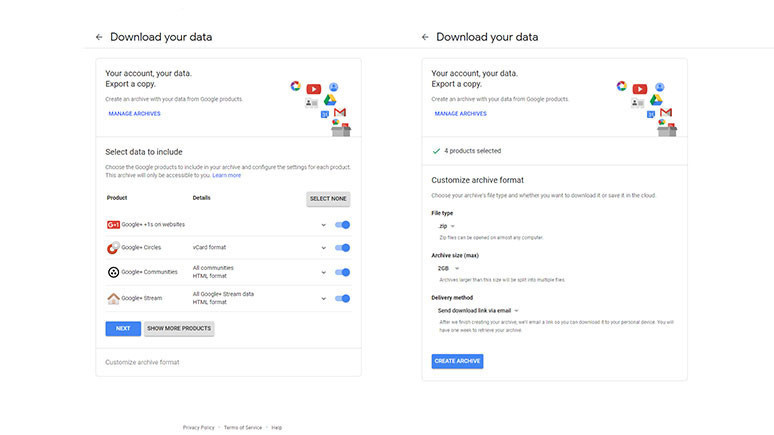Expand Google+ Circles row options

[x=323, y=248]
